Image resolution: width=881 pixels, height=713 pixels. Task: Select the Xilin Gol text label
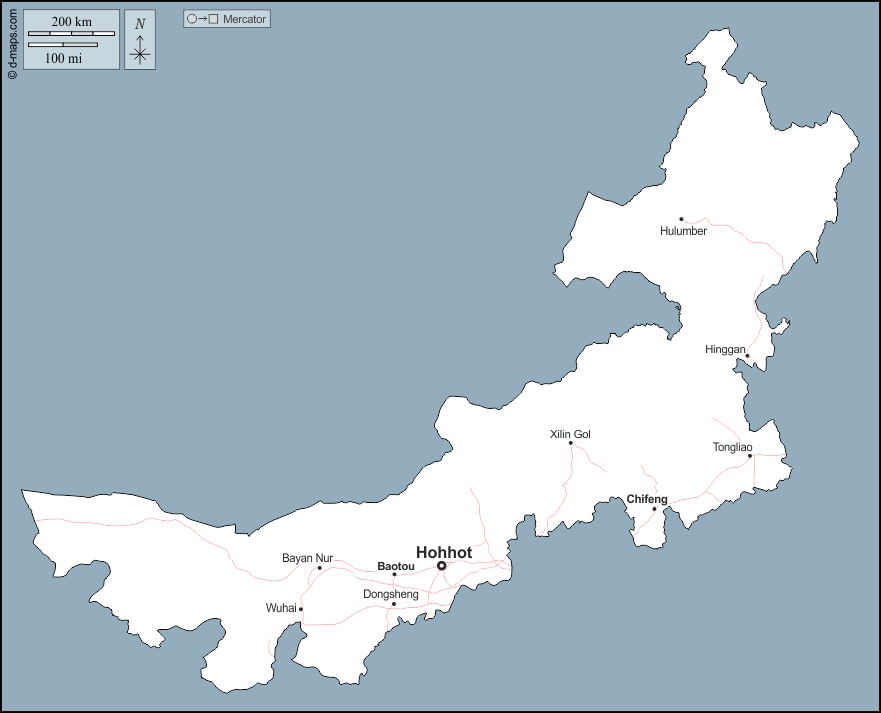[570, 434]
